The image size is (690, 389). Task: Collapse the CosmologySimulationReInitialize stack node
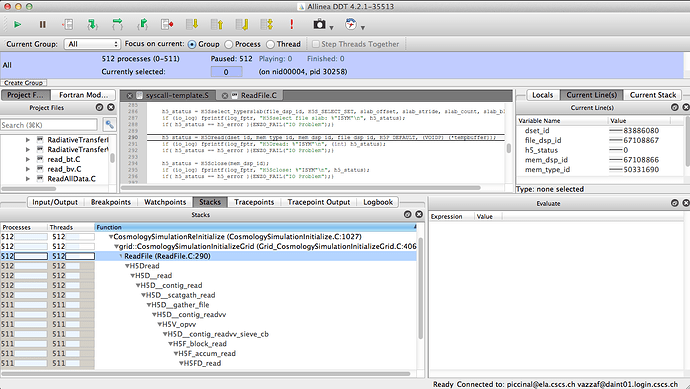(111, 237)
